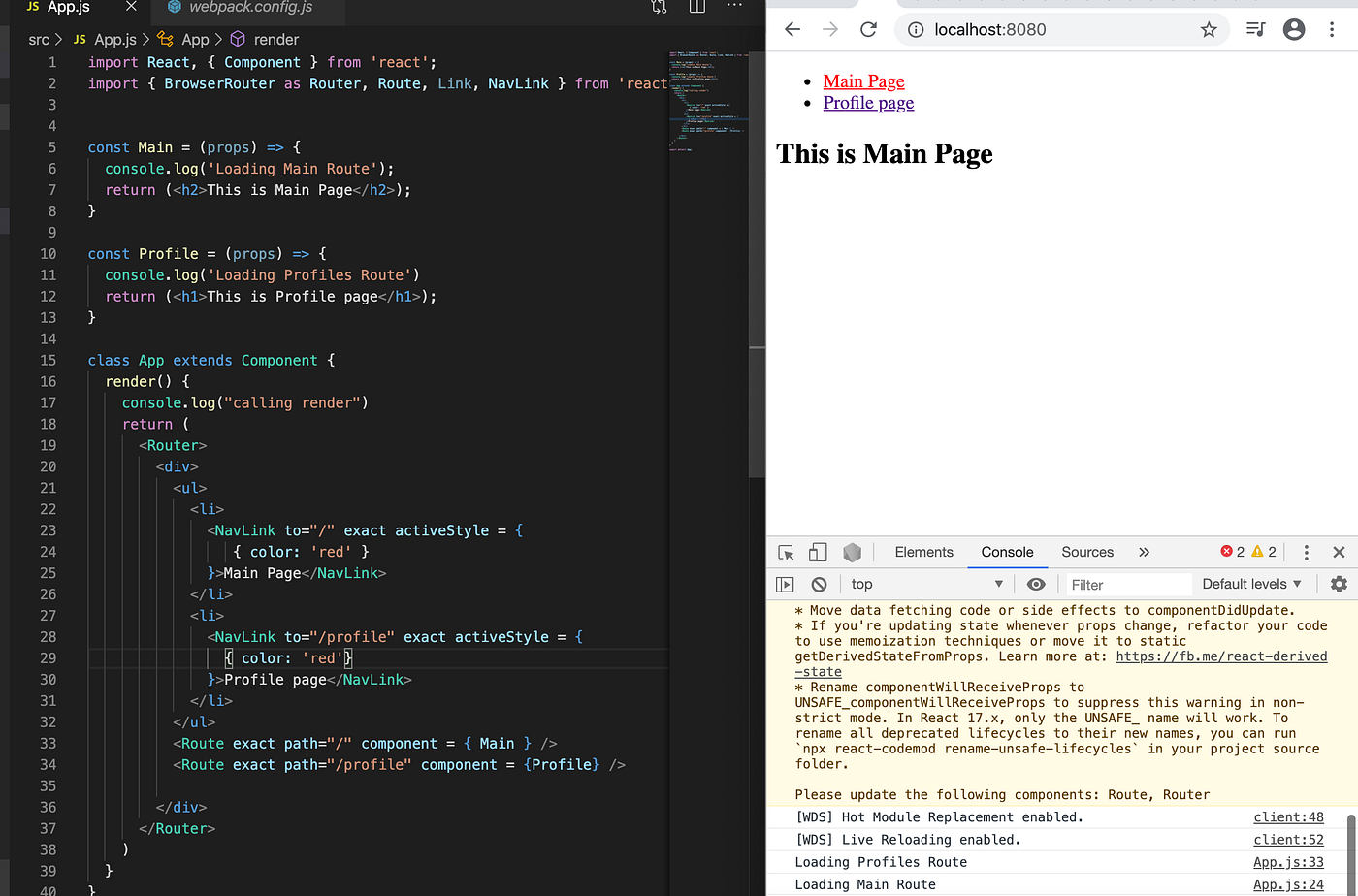Click the Split Editor icon in VS Code
Viewport: 1358px width, 896px height.
696,7
